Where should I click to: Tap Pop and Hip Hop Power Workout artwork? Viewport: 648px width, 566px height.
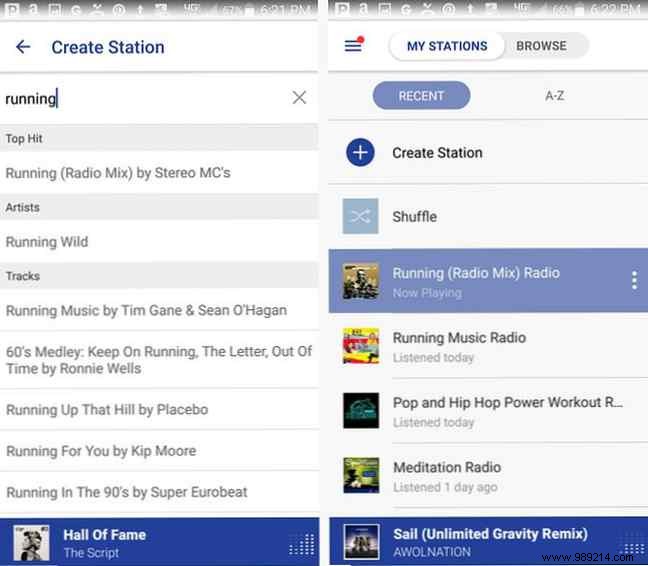361,410
